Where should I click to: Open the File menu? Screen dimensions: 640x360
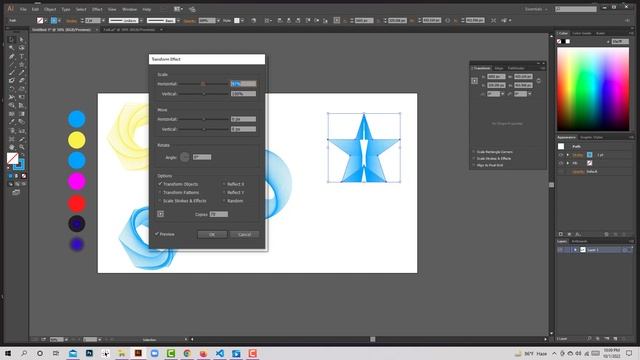point(23,9)
